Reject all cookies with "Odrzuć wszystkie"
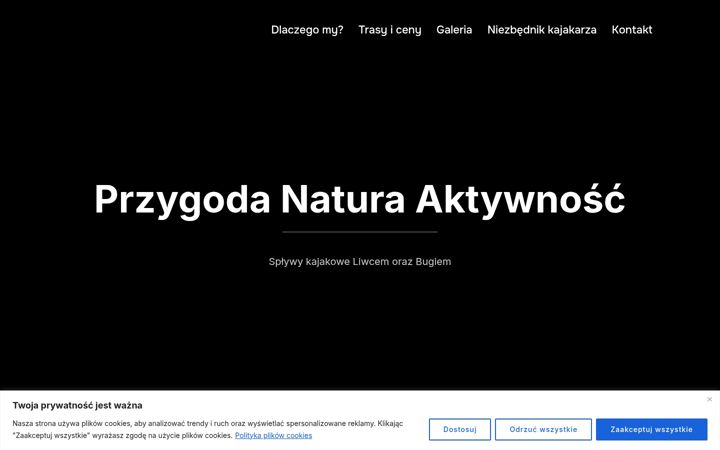Screen dimensions: 720x450 543,429
